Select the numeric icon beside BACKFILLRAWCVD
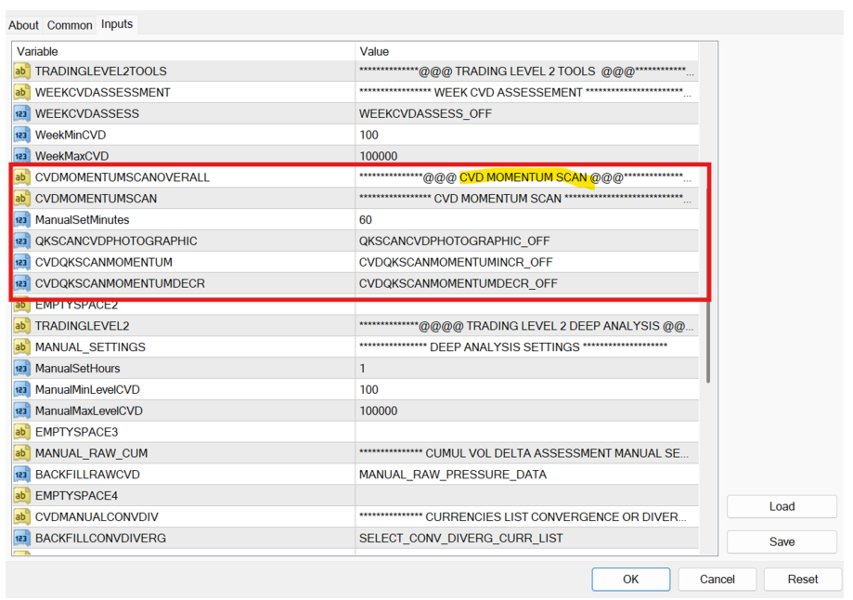 click(21, 474)
